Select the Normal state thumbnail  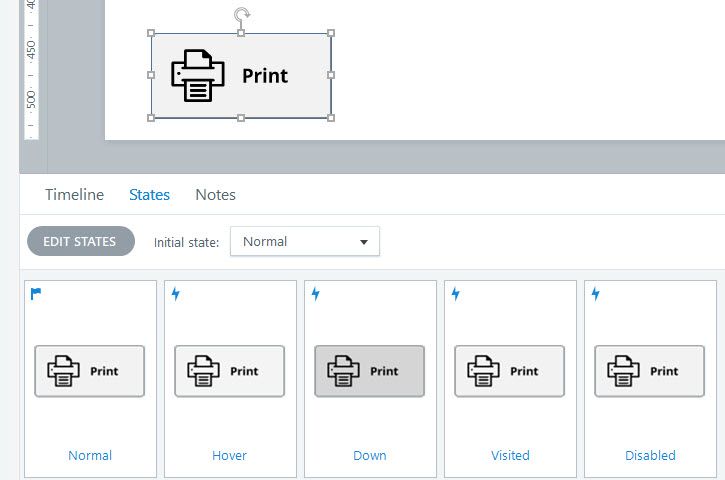click(x=90, y=371)
